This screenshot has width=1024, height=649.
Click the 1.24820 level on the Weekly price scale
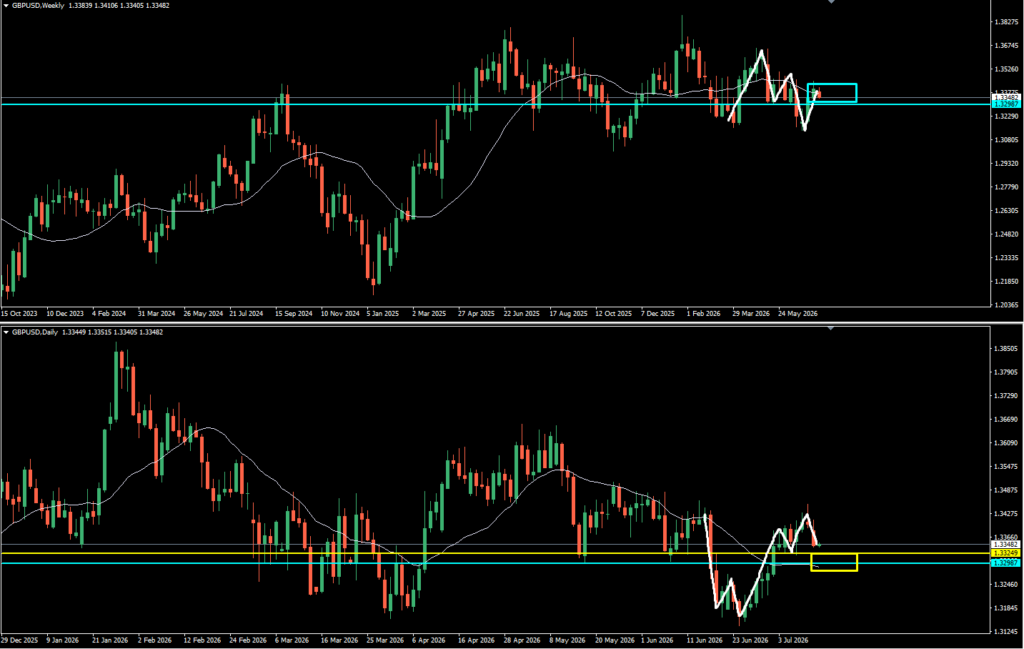[x=1006, y=234]
